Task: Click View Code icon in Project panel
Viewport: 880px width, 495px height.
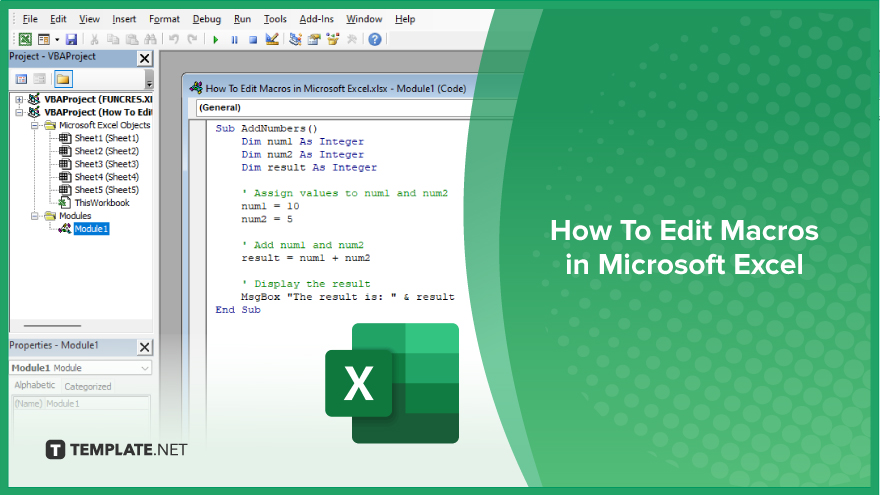Action: [21, 79]
